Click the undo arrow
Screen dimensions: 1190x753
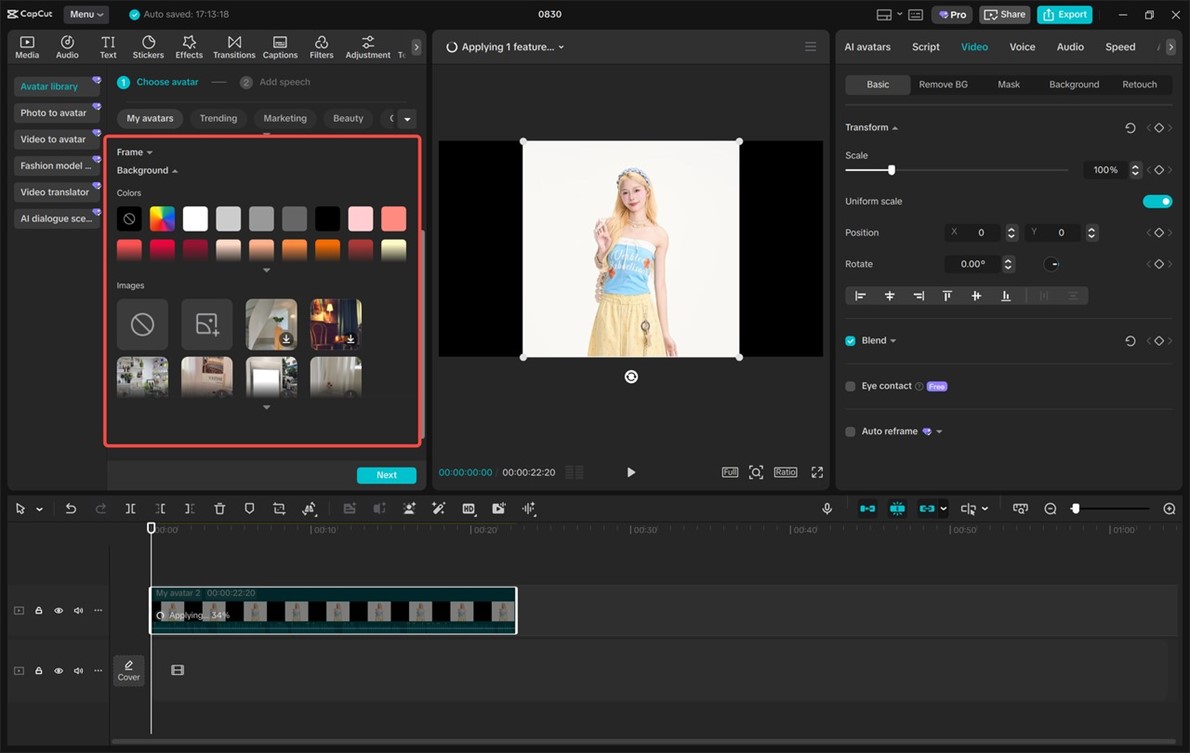click(x=71, y=509)
